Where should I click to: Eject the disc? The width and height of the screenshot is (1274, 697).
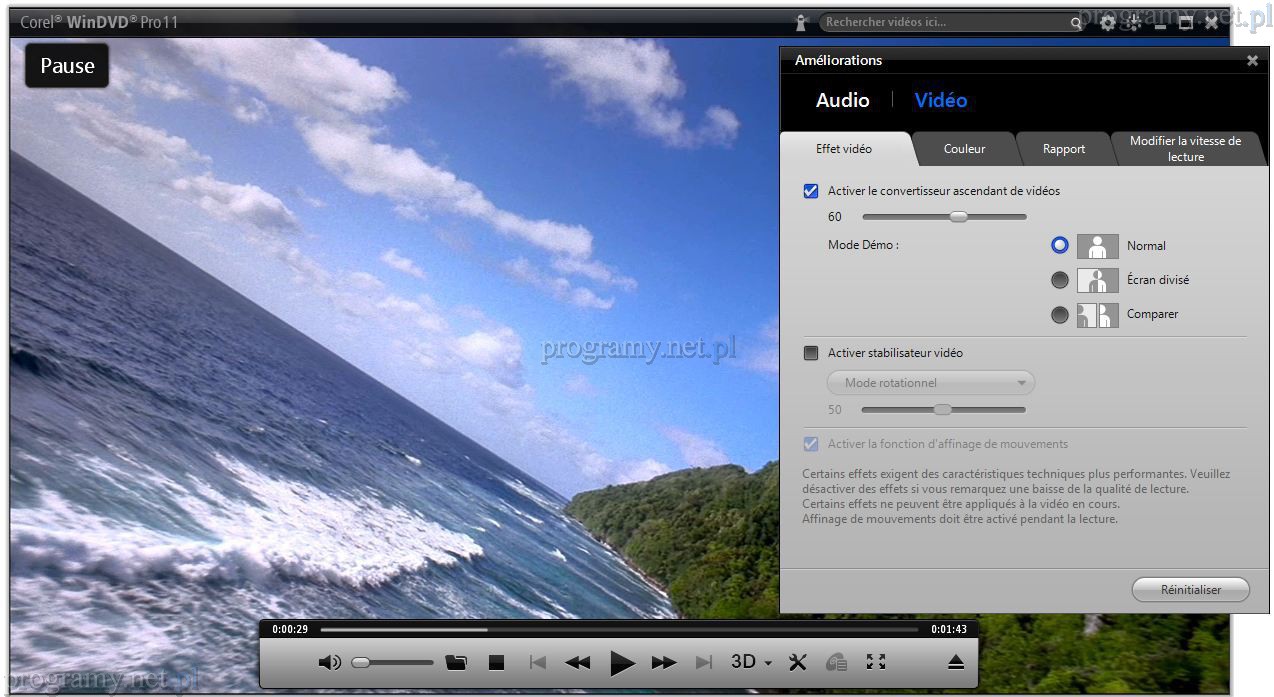pos(955,662)
